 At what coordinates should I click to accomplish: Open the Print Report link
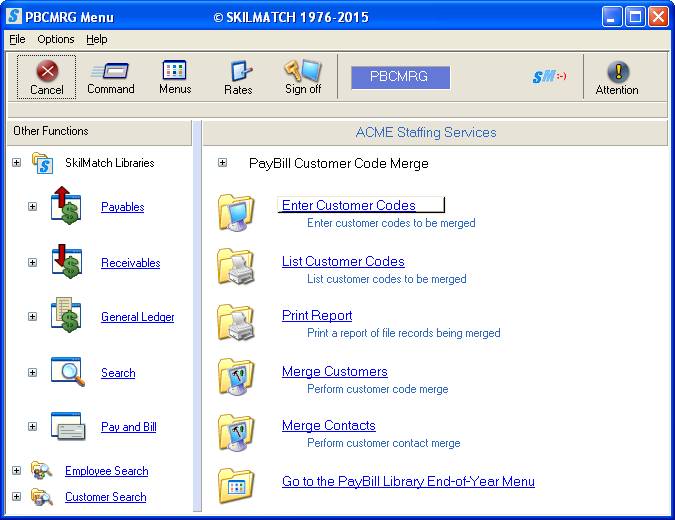tap(317, 316)
